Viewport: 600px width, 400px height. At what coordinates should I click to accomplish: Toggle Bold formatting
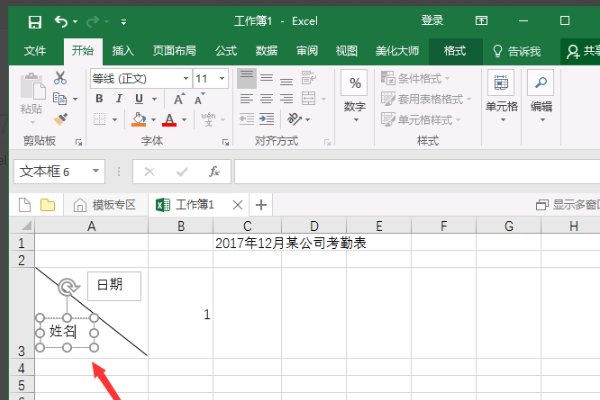coord(99,99)
